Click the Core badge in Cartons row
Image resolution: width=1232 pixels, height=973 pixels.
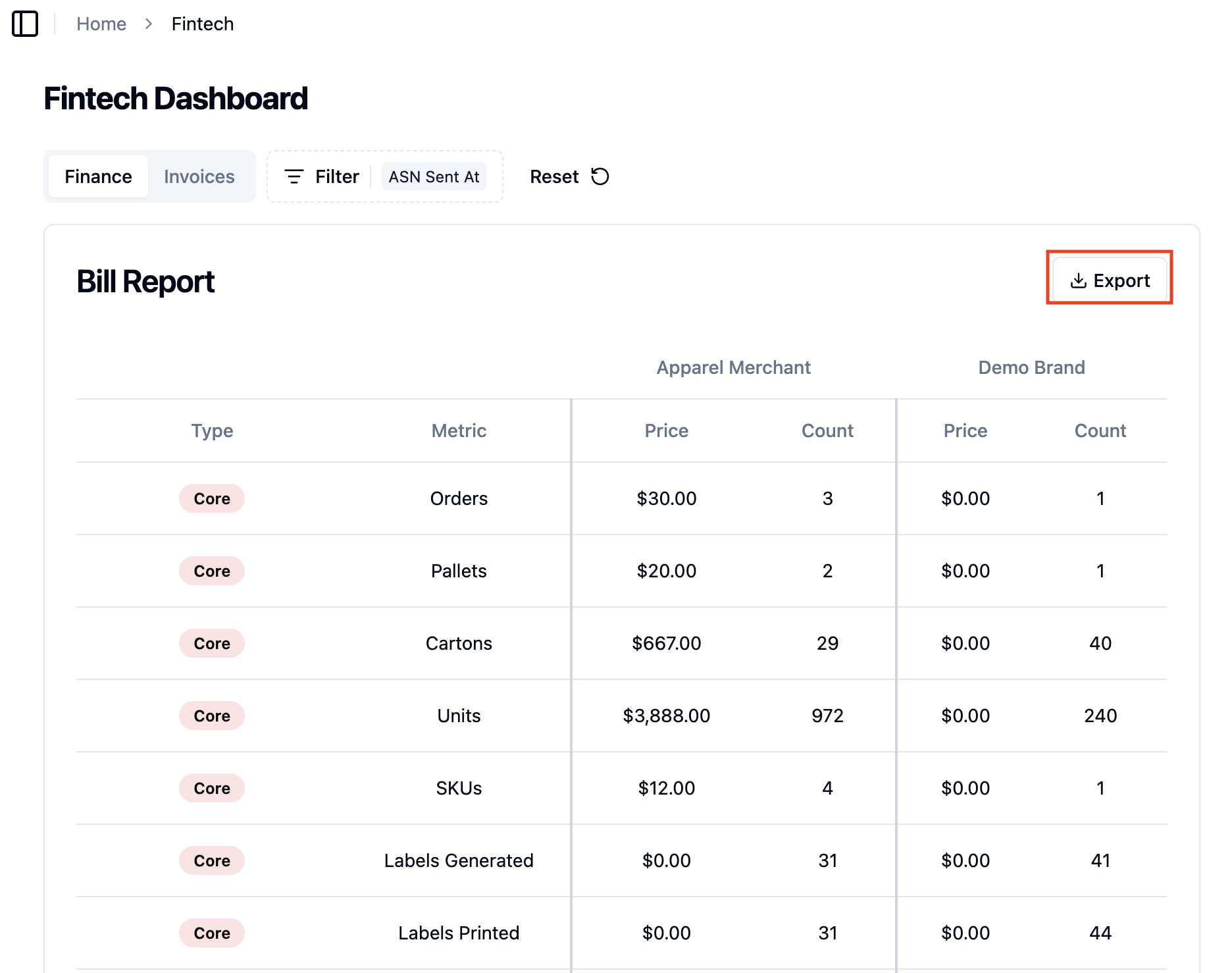click(x=212, y=643)
